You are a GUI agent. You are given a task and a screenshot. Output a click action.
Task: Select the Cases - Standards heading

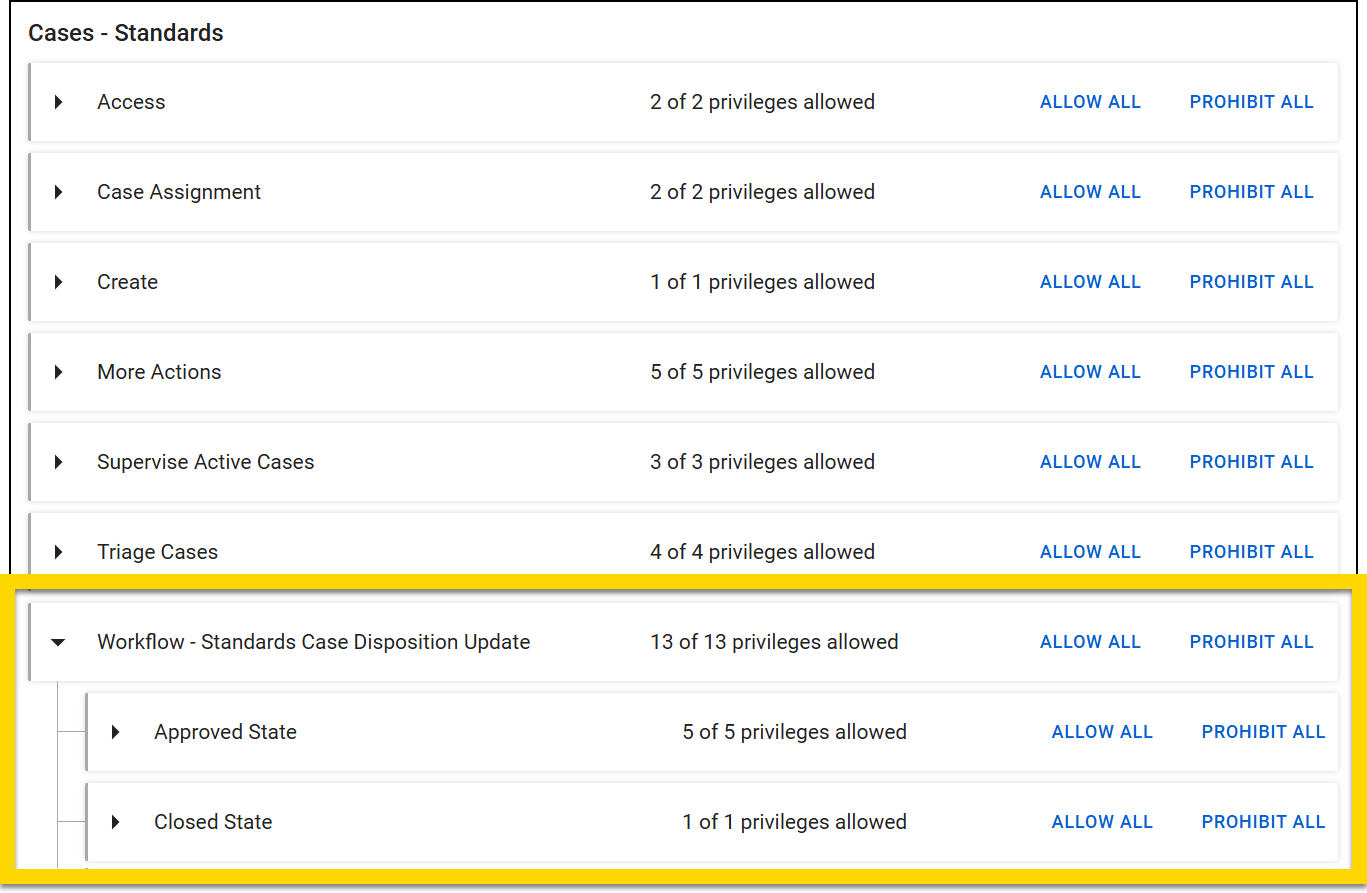[x=125, y=32]
